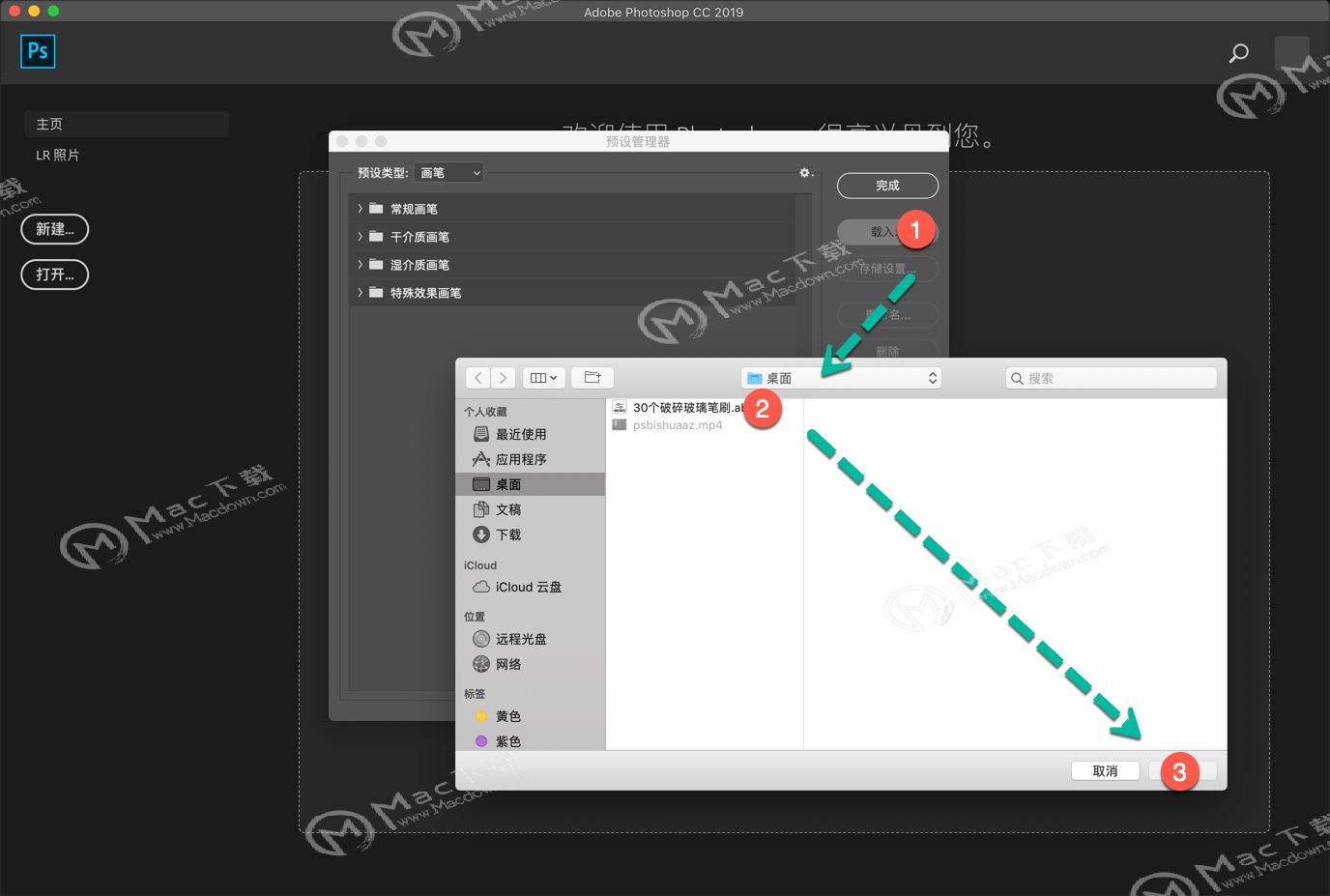This screenshot has width=1330, height=896.
Task: Expand the 常规画笔 folder
Action: pos(361,209)
